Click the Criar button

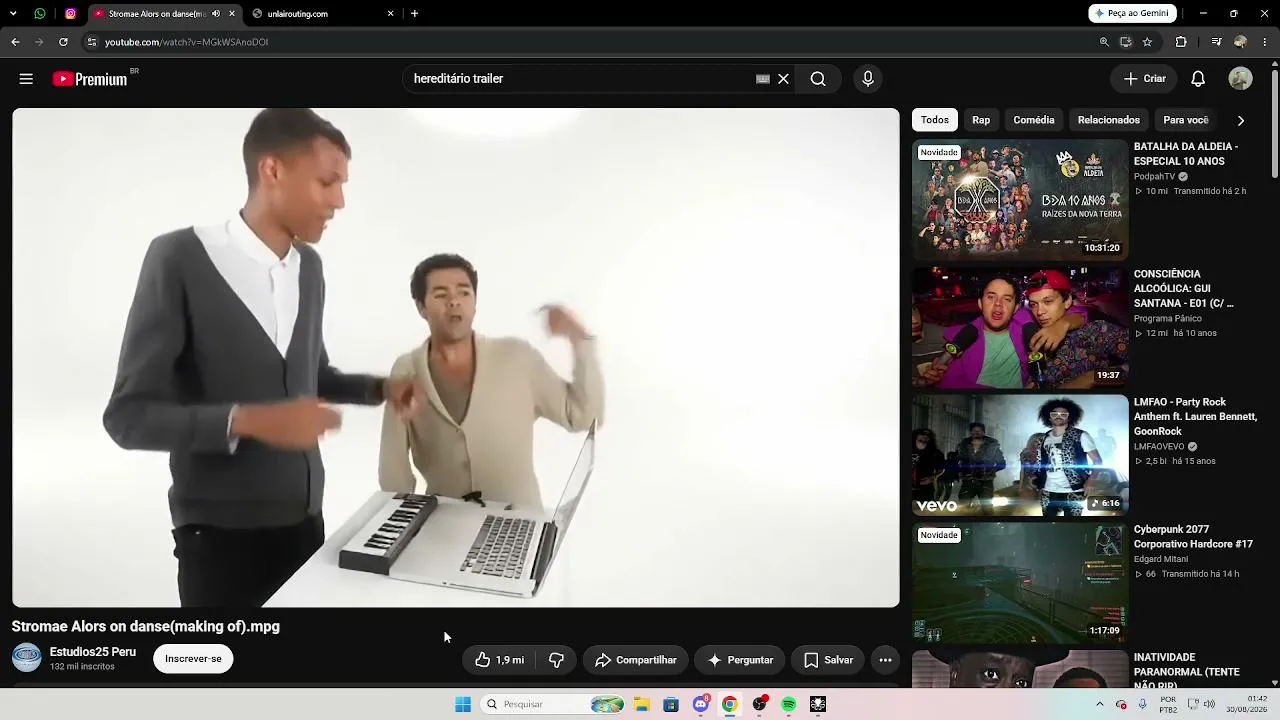point(1144,79)
